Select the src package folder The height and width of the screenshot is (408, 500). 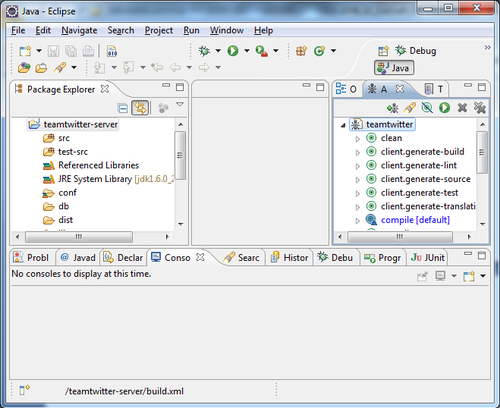coord(56,138)
